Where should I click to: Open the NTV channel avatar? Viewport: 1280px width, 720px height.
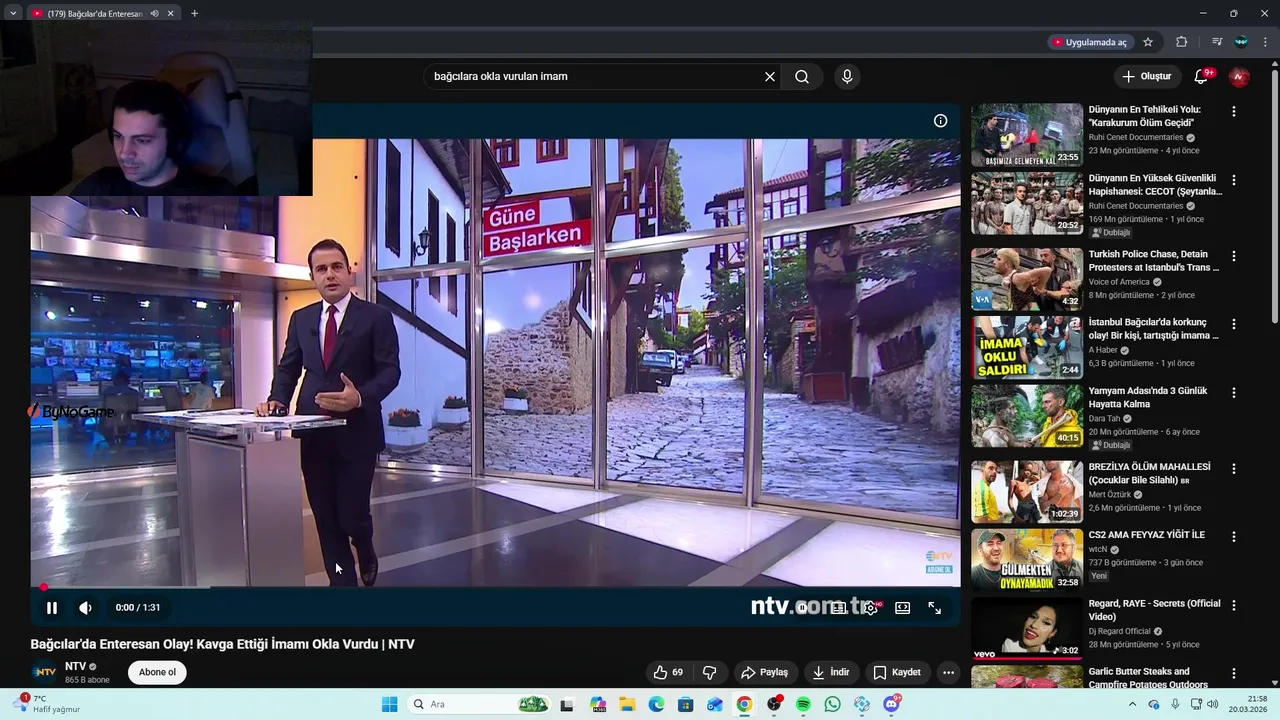click(x=44, y=672)
